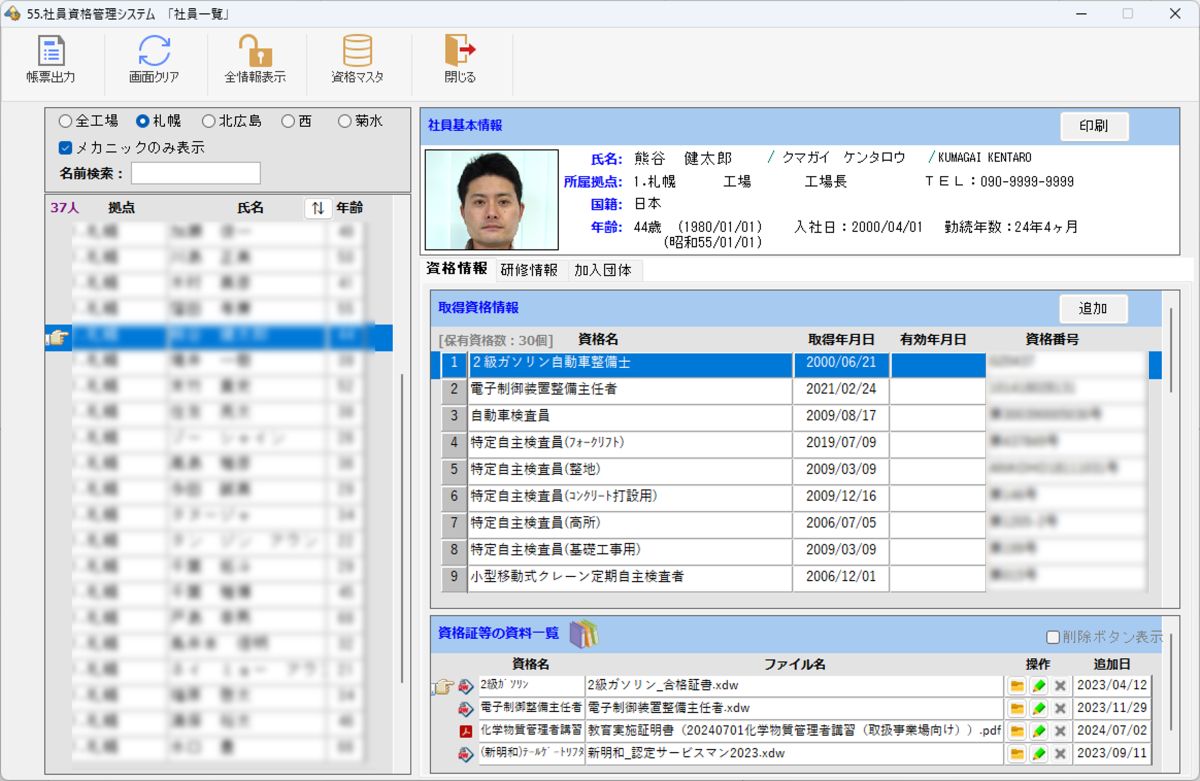Screen dimensions: 1200x781
Task: Click the 名前検索 text input field
Action: [x=195, y=173]
